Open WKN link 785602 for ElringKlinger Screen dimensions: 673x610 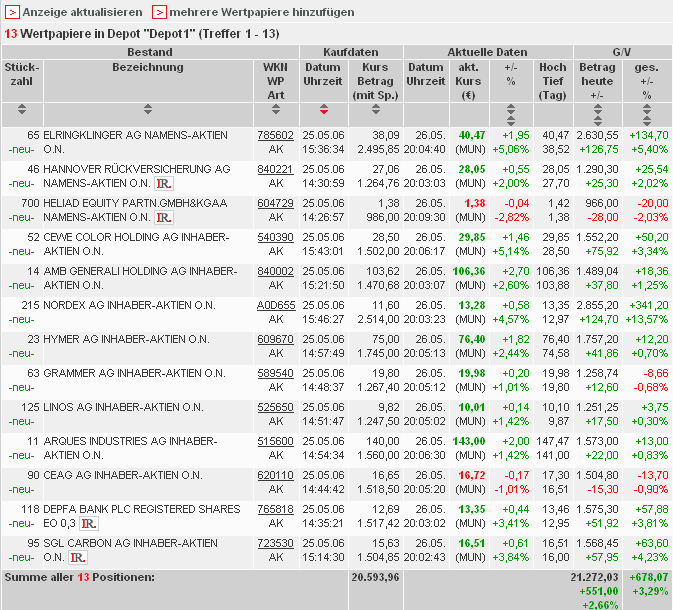pyautogui.click(x=275, y=135)
